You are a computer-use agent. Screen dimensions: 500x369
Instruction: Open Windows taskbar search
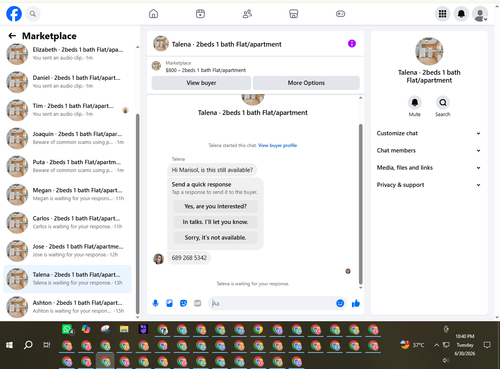(x=28, y=345)
